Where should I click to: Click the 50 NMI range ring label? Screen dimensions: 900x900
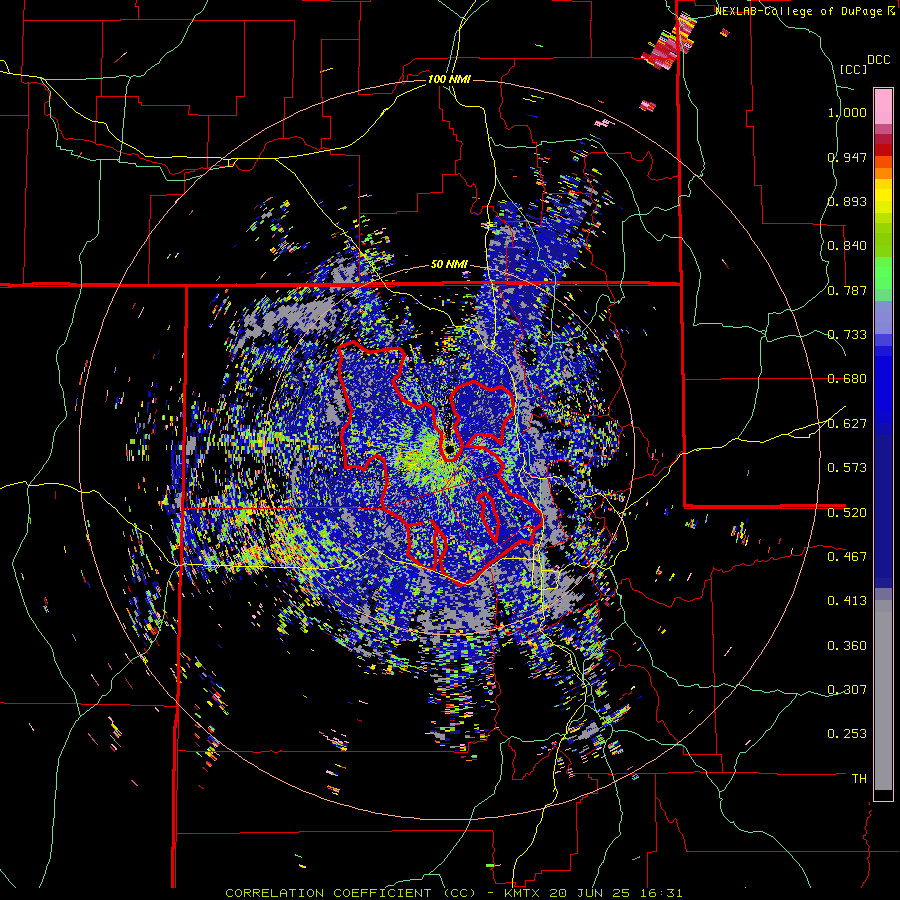pyautogui.click(x=449, y=265)
